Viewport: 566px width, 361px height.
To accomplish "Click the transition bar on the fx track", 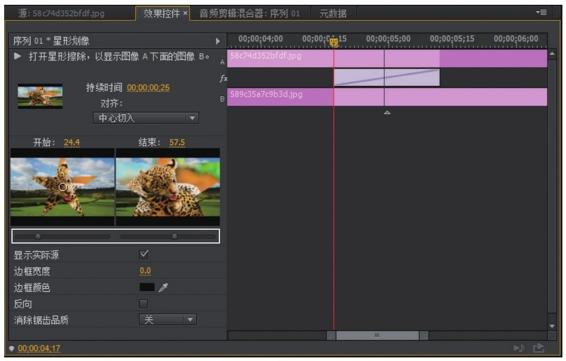I will tap(387, 78).
